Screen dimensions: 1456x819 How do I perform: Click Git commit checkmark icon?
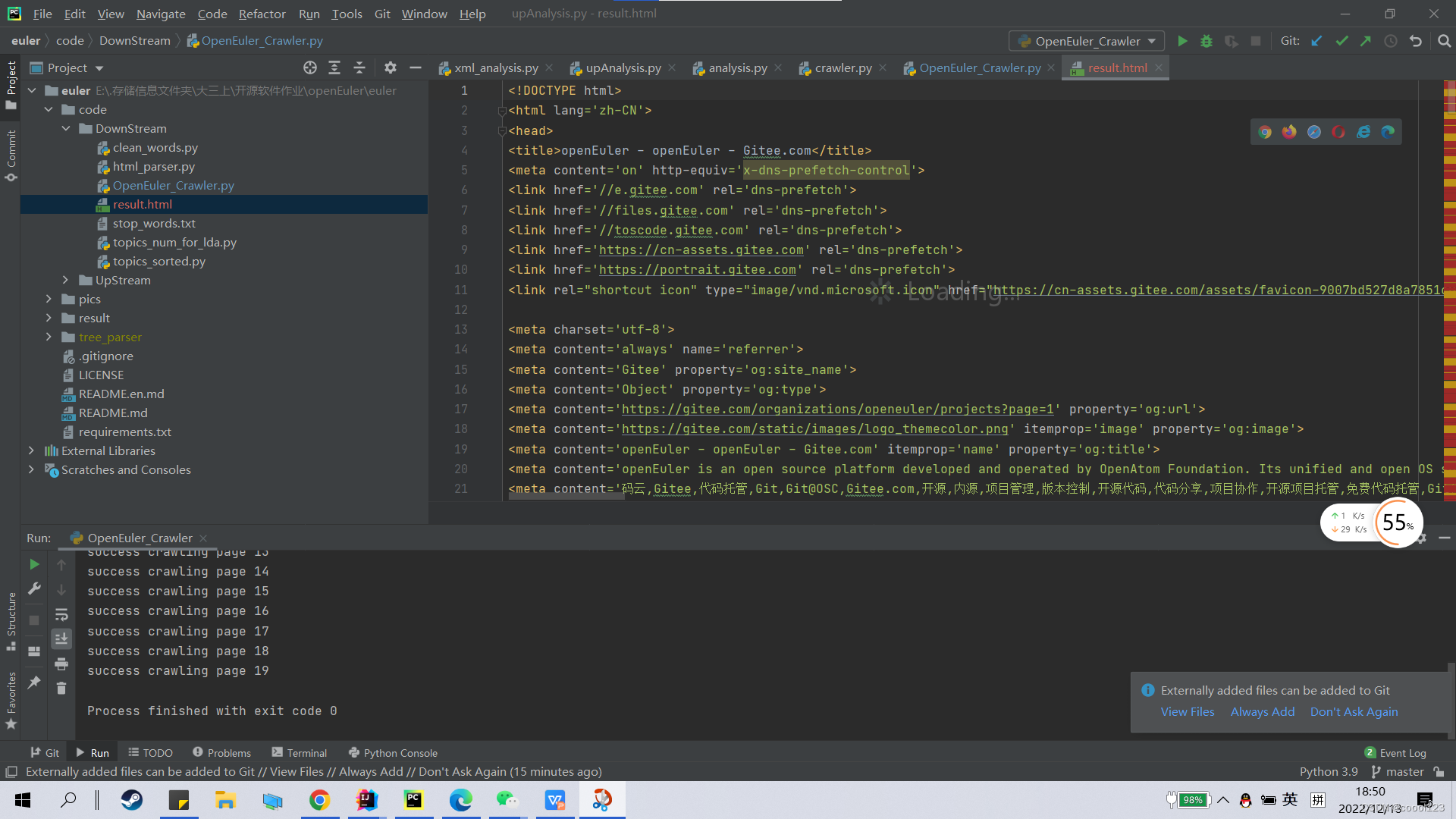1341,41
